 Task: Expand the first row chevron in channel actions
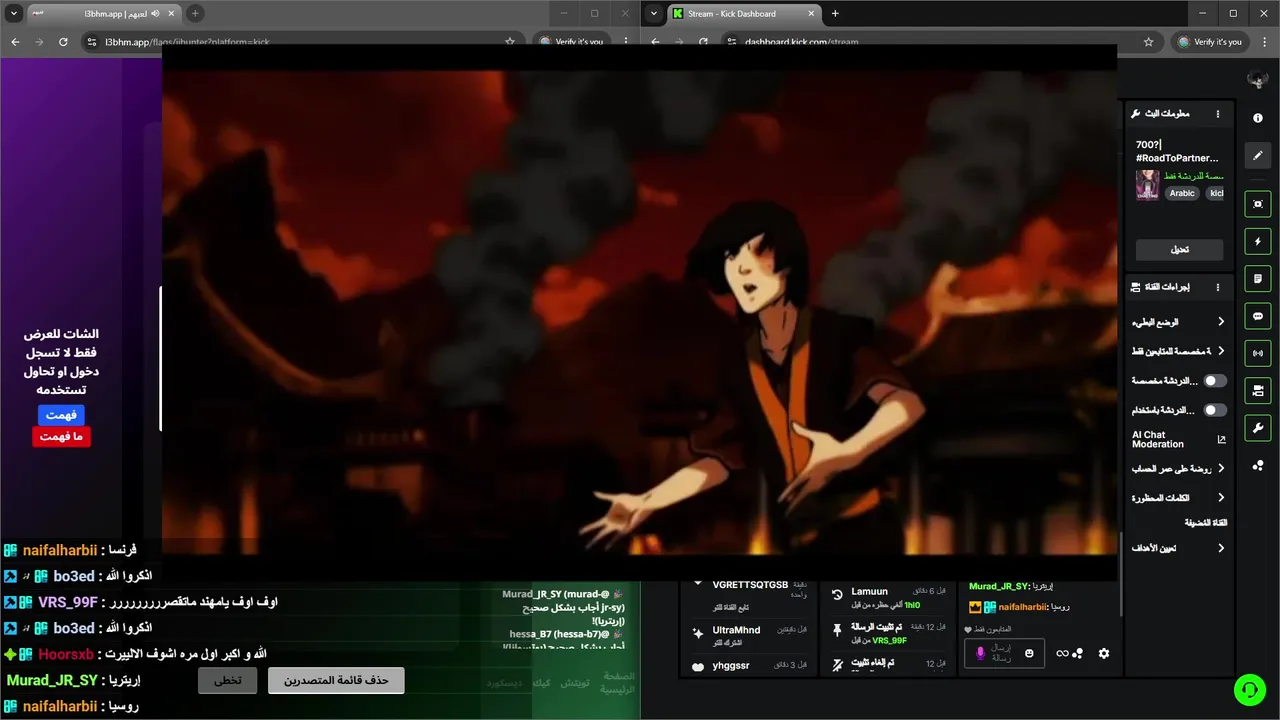click(1221, 322)
